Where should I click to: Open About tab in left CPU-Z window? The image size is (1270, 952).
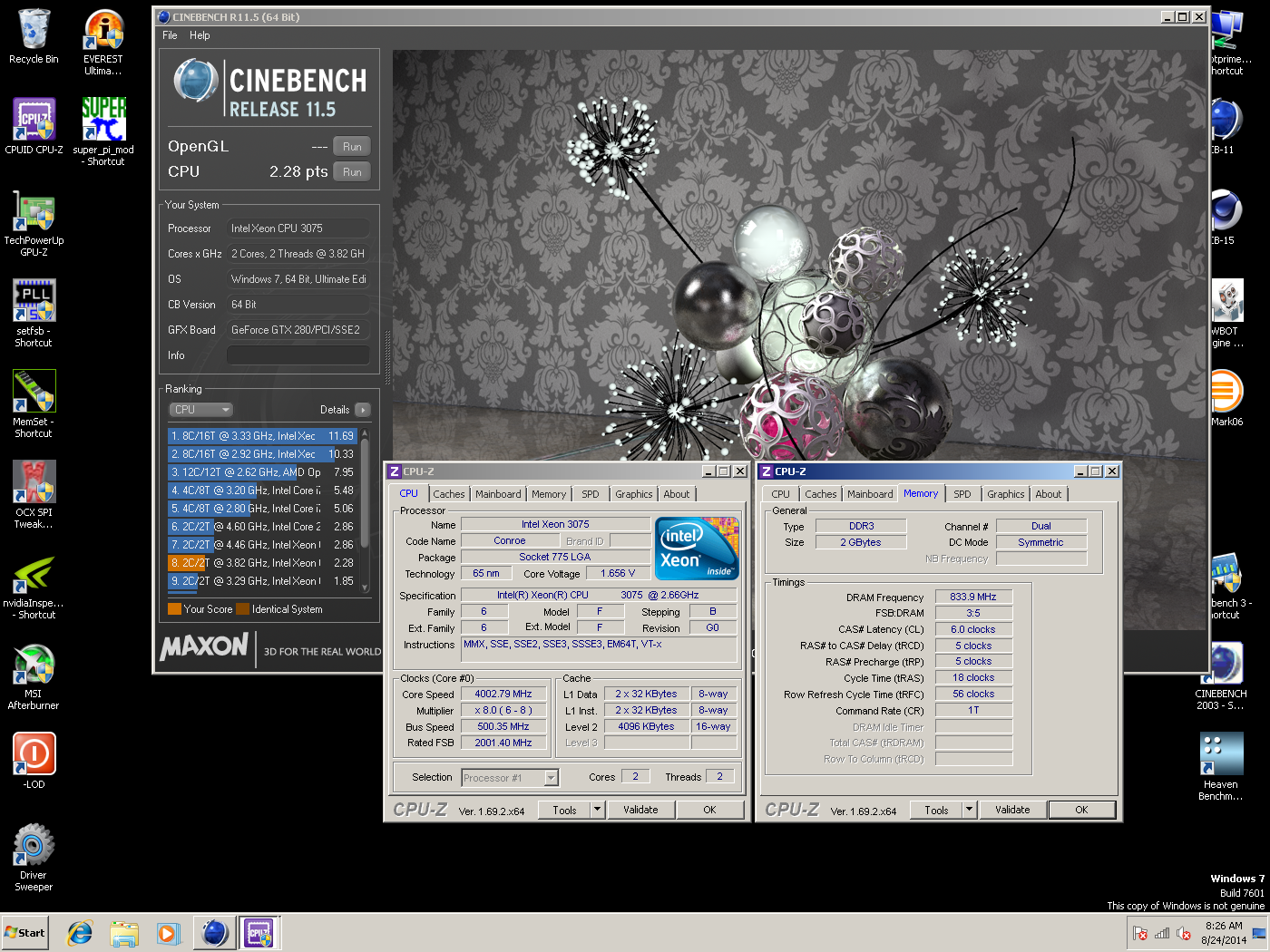(x=677, y=494)
